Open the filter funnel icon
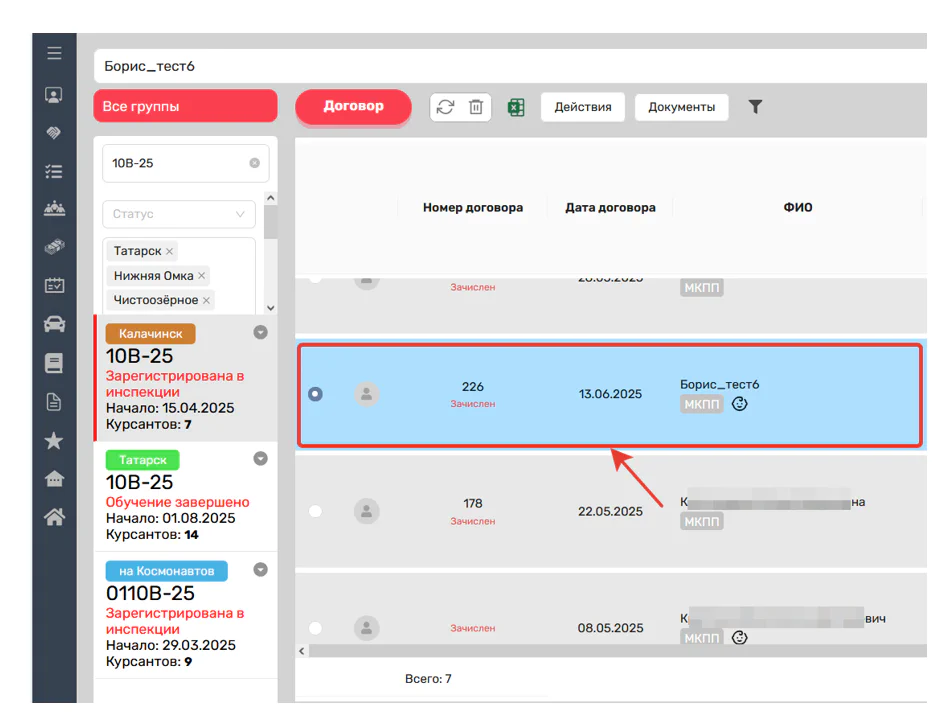The image size is (948, 727). coord(755,107)
